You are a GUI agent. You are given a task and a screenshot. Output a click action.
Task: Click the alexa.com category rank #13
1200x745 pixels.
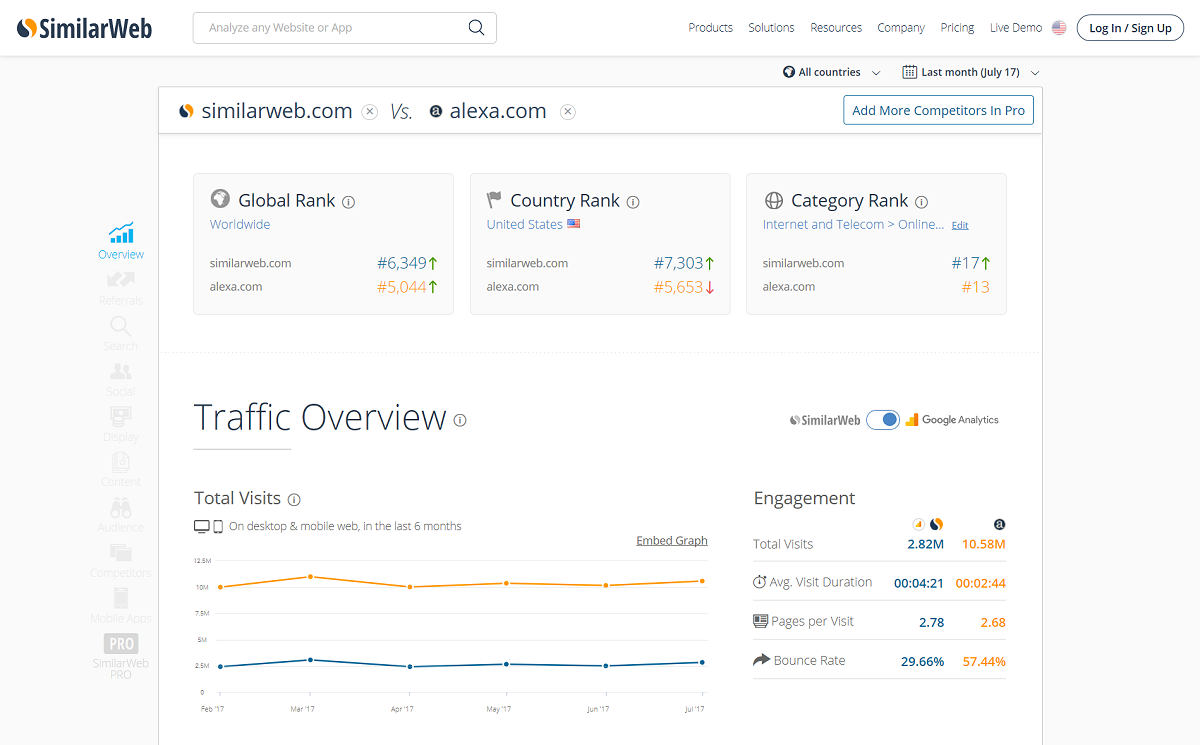[x=976, y=288]
